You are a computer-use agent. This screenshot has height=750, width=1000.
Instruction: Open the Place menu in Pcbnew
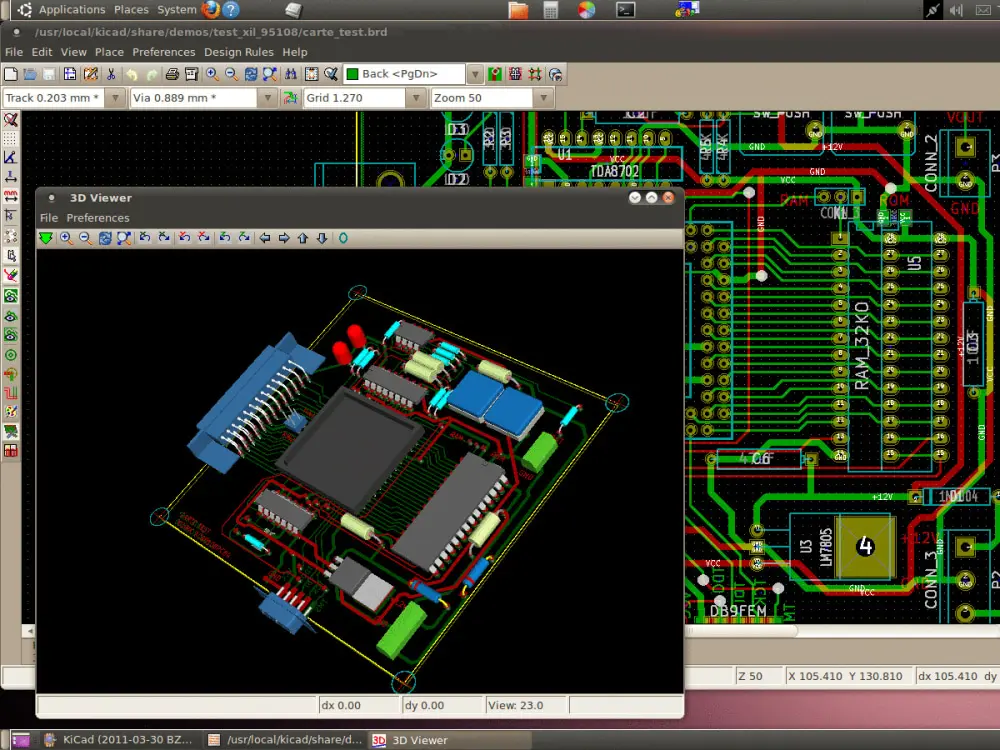[x=109, y=52]
